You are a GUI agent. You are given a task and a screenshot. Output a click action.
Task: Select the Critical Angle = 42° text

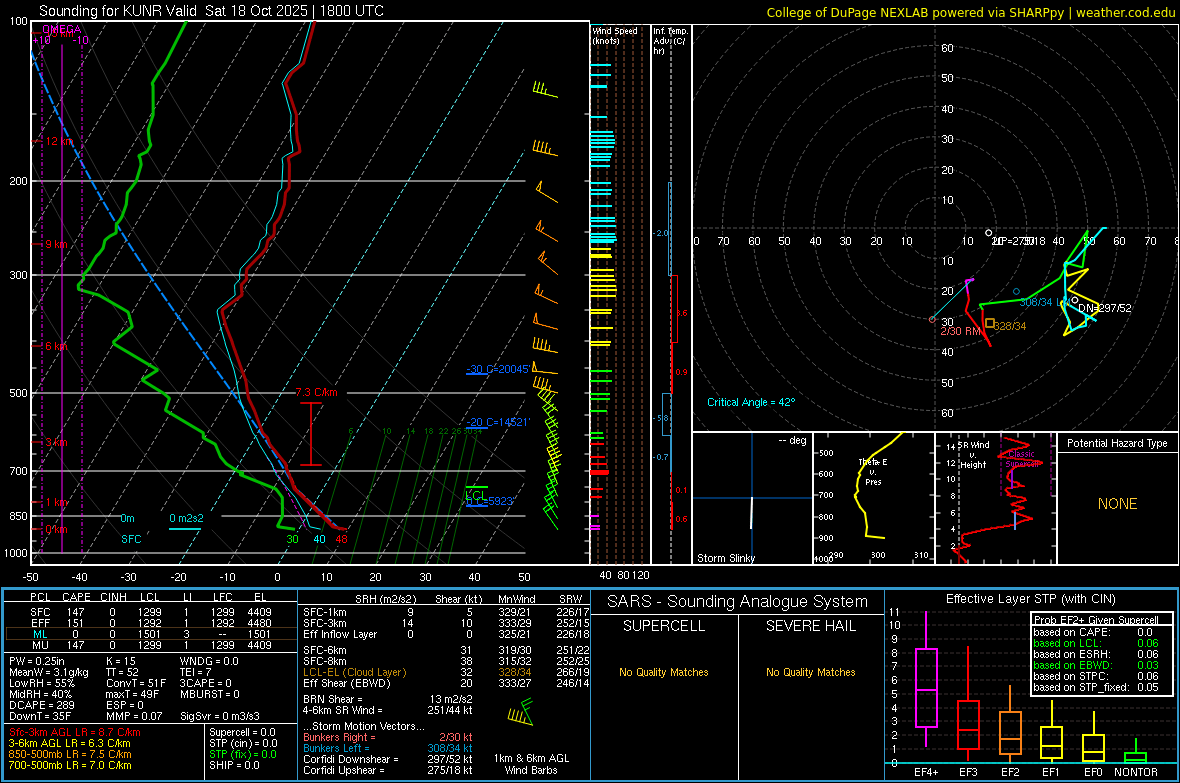point(750,402)
